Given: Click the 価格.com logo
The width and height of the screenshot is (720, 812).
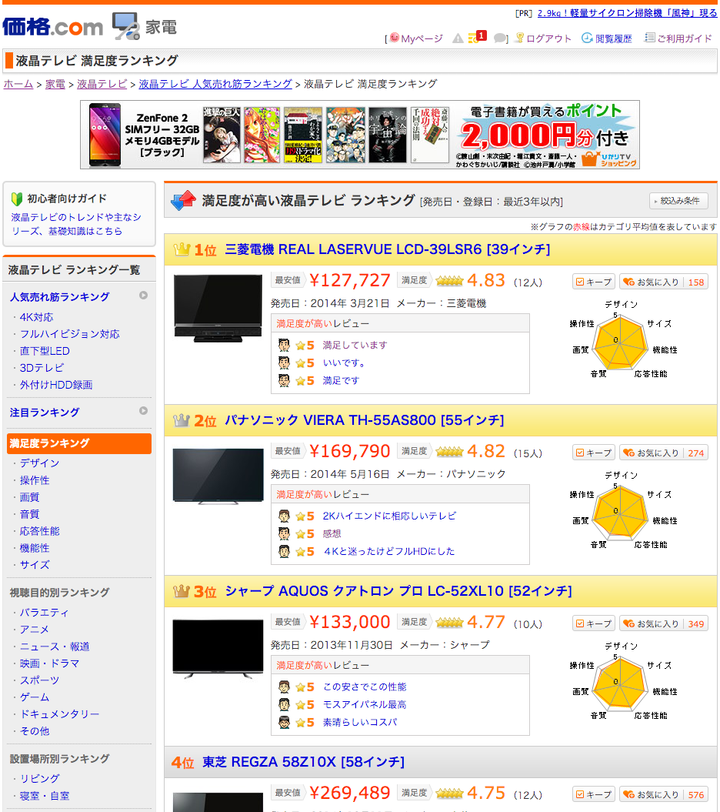Looking at the screenshot, I should coord(53,26).
